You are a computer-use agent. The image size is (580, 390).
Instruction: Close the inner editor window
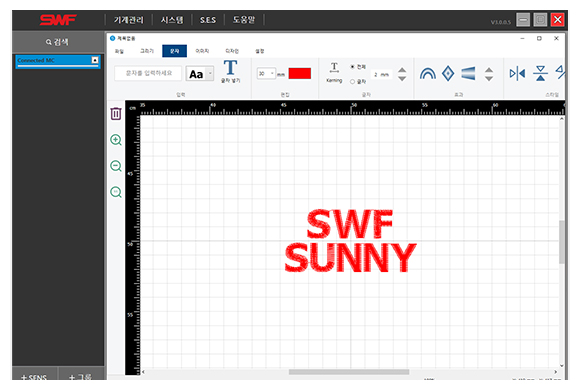coord(556,38)
